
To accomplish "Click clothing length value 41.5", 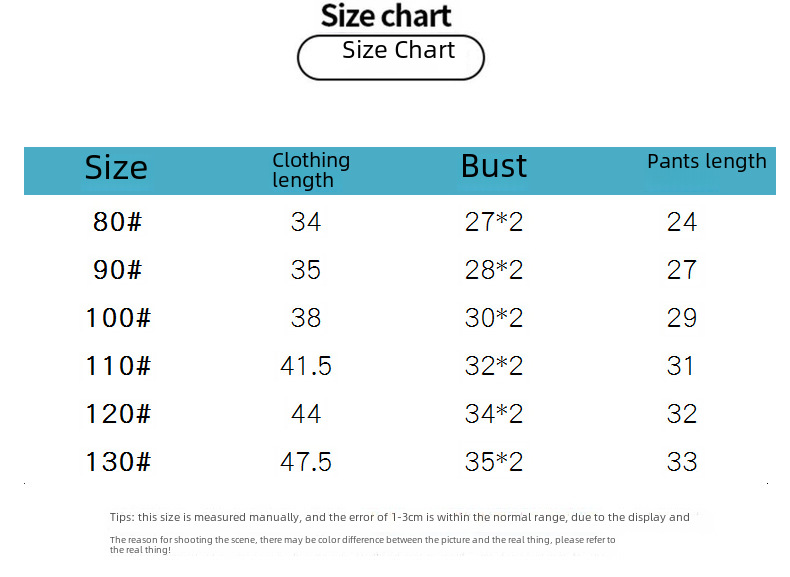I will (x=306, y=366).
